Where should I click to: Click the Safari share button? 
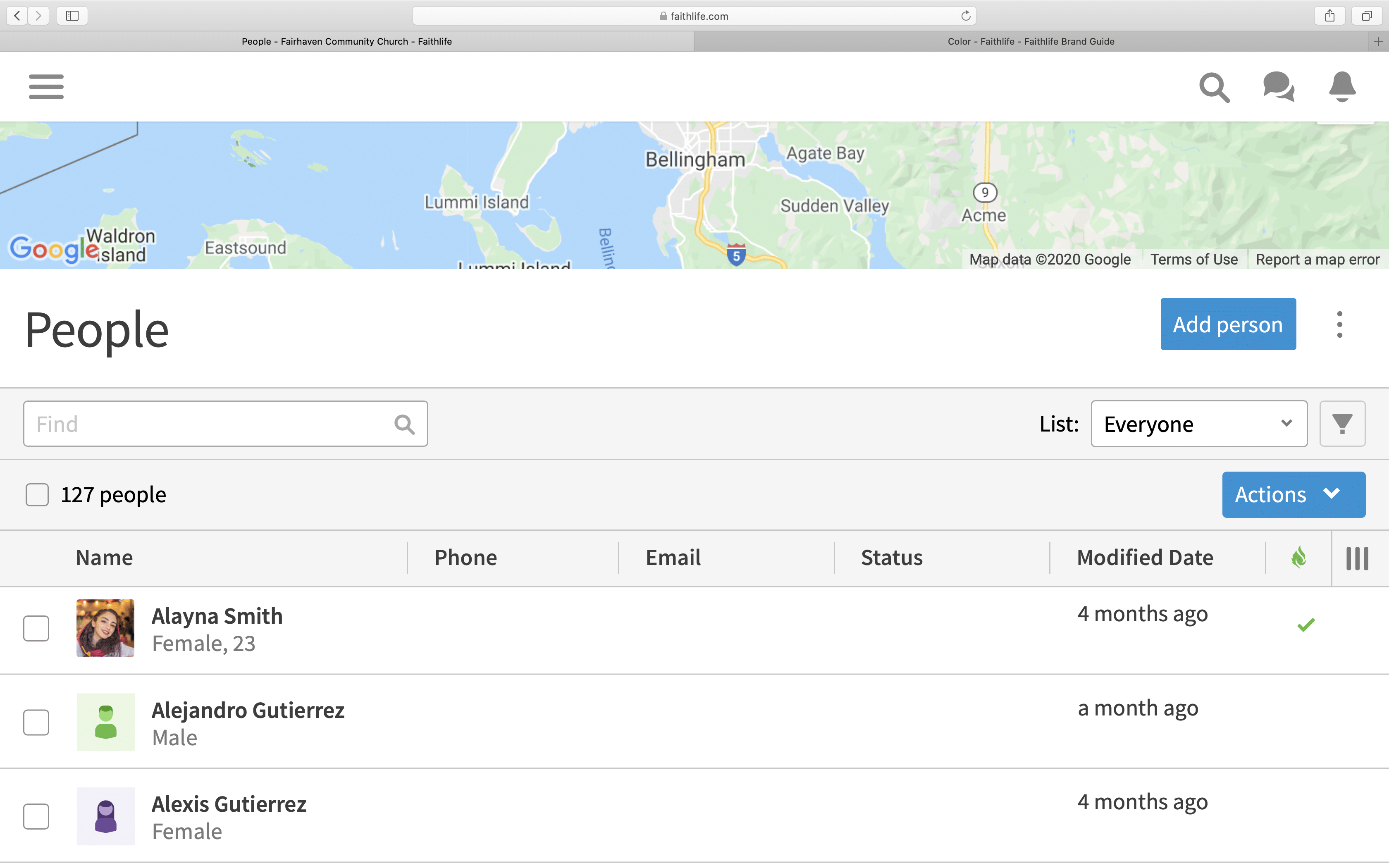(x=1329, y=16)
